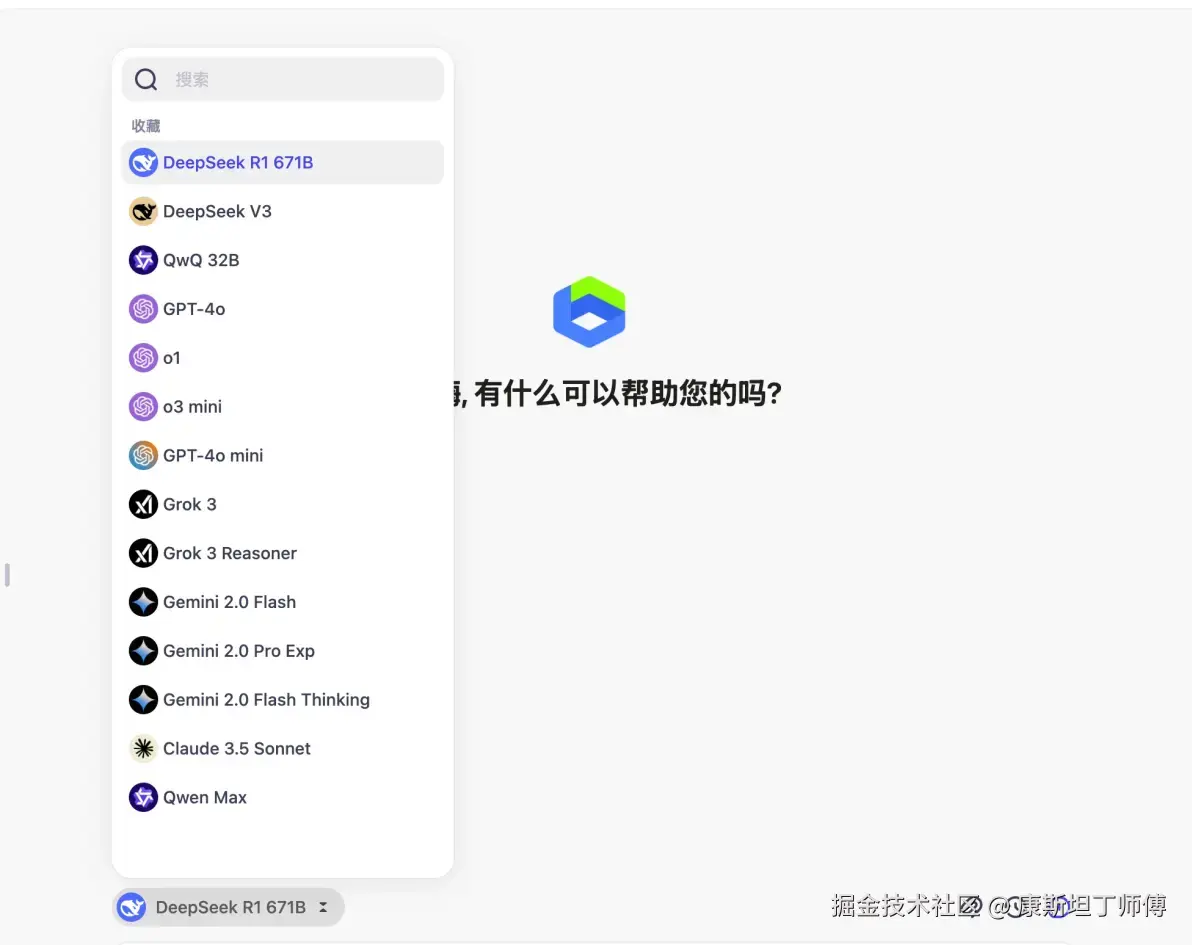The width and height of the screenshot is (1192, 945).
Task: Click the o1 model icon
Action: pyautogui.click(x=143, y=357)
